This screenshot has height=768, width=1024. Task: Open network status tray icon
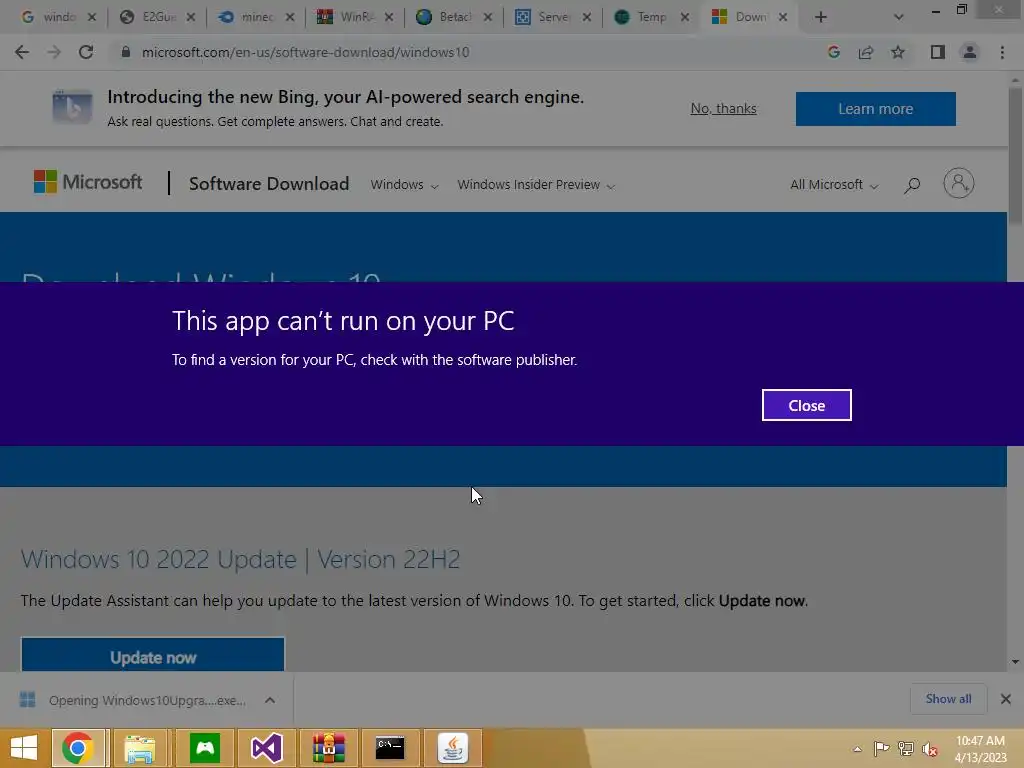tap(906, 748)
